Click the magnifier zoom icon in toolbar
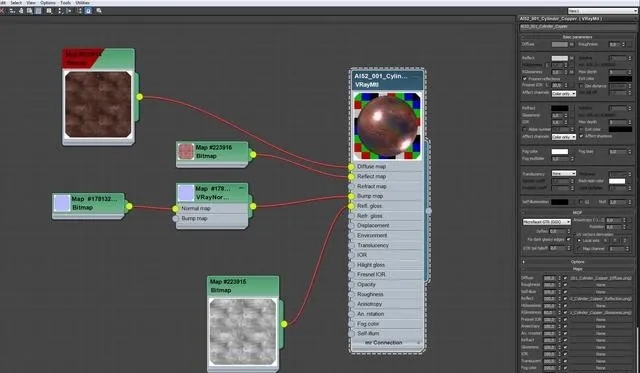Viewport: 640px width, 373px height. [x=99, y=11]
